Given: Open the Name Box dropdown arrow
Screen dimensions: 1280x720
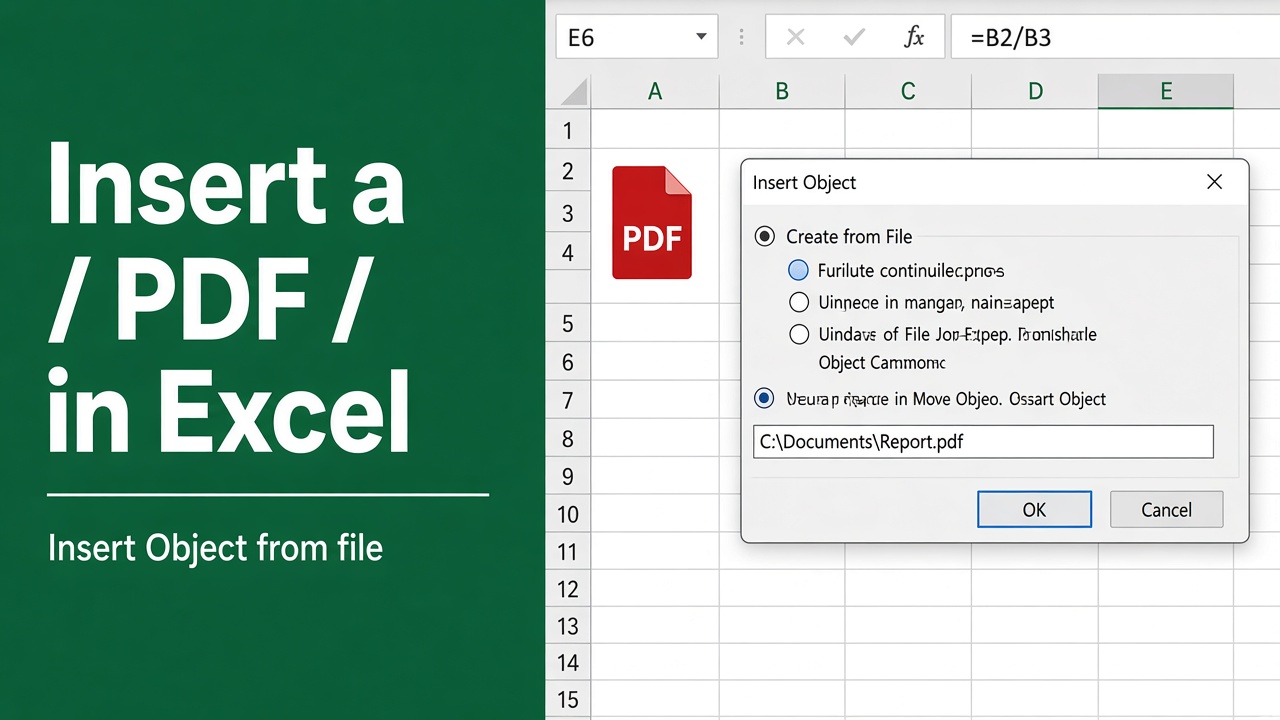Looking at the screenshot, I should (701, 38).
